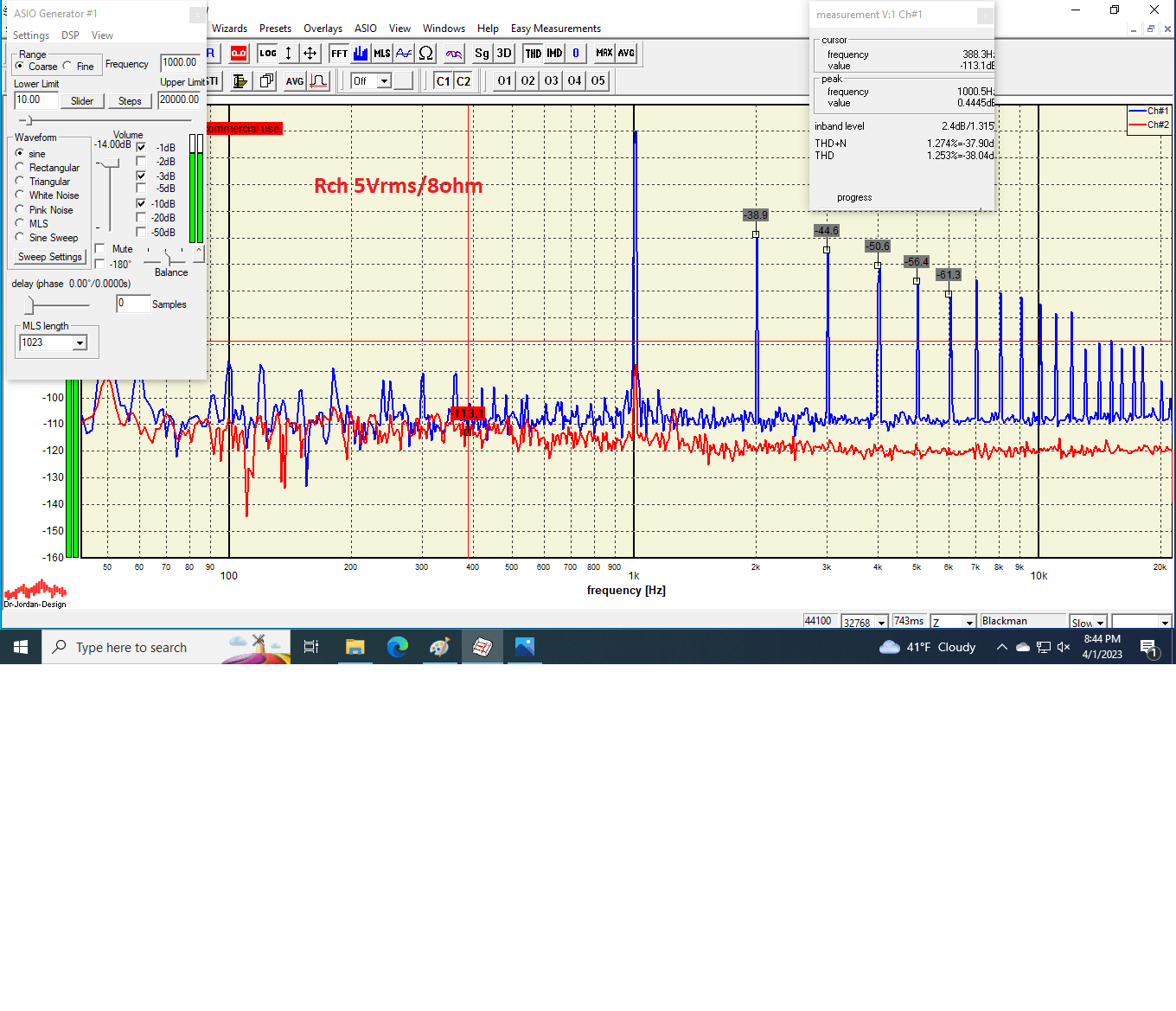Open the Easy Measurements menu
The height and width of the screenshot is (1011, 1176).
click(x=556, y=29)
